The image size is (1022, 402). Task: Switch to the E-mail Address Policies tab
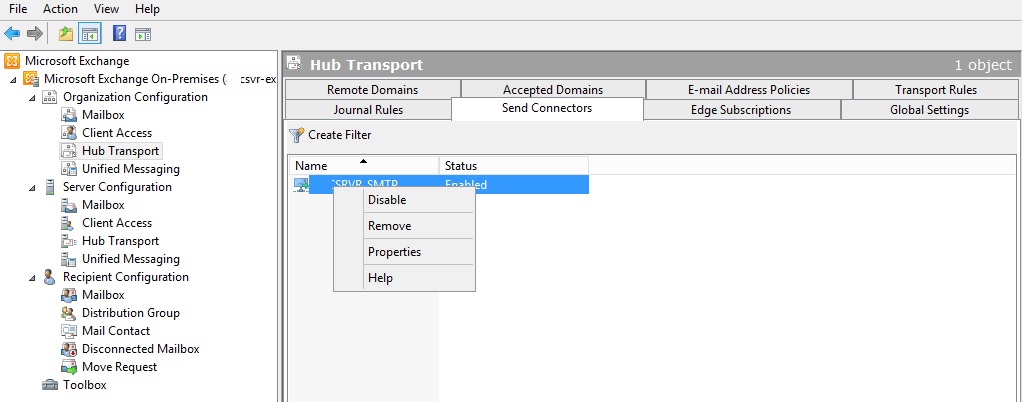pos(749,90)
